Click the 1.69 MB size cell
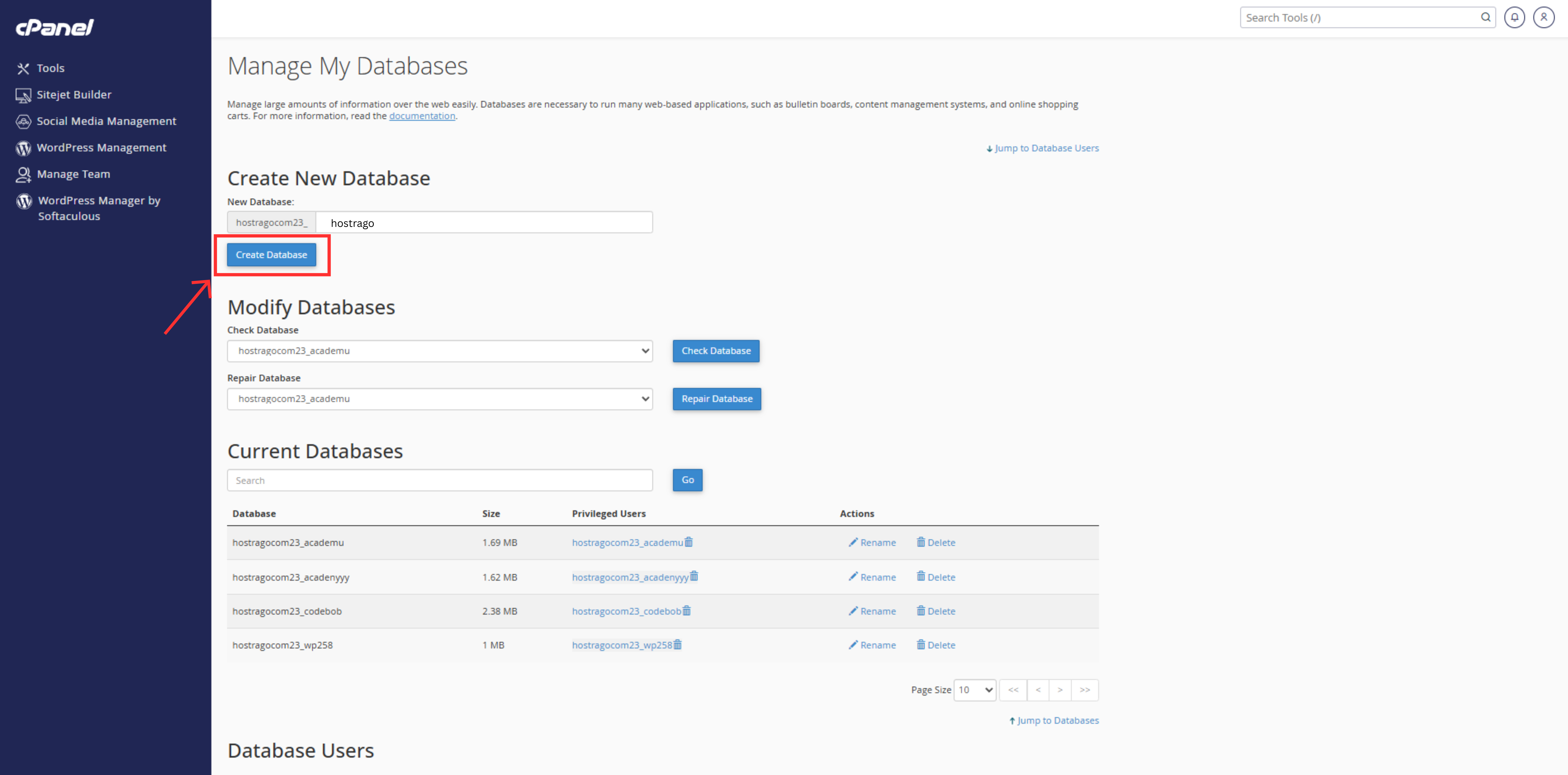The width and height of the screenshot is (1568, 775). 500,543
